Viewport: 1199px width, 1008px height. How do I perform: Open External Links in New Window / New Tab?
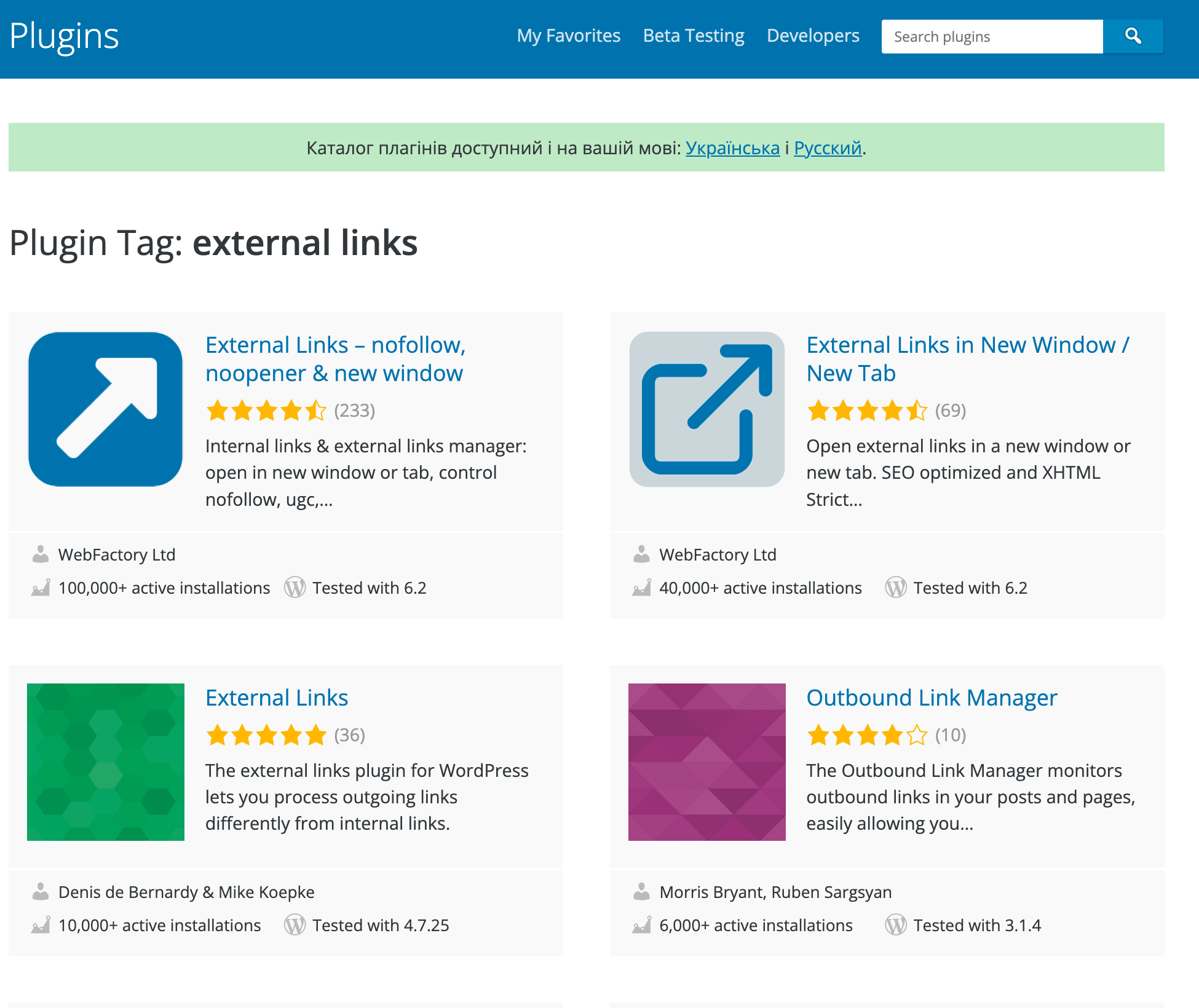tap(968, 359)
